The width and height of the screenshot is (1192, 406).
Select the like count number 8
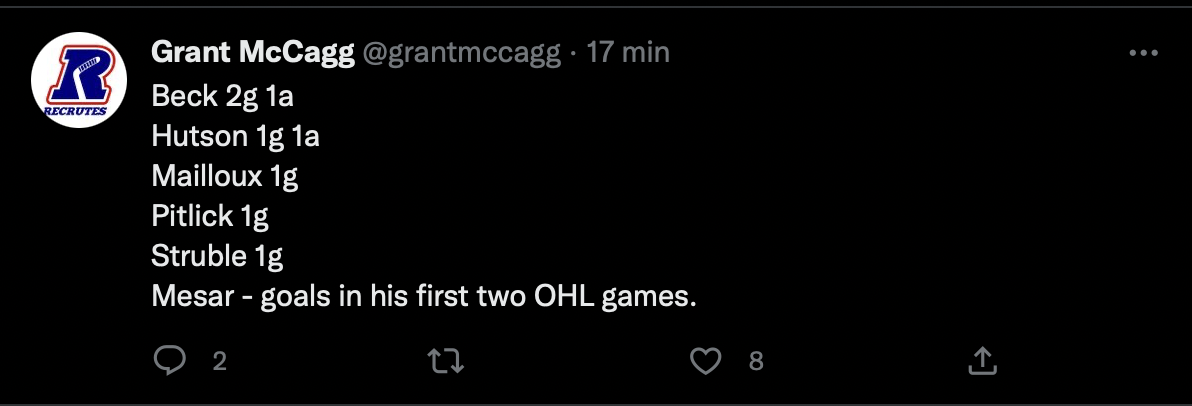click(756, 361)
